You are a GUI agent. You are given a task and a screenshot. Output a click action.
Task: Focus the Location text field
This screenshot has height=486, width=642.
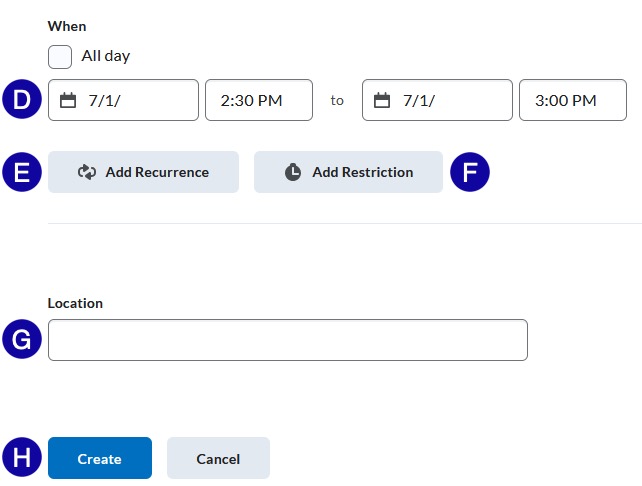(x=288, y=340)
